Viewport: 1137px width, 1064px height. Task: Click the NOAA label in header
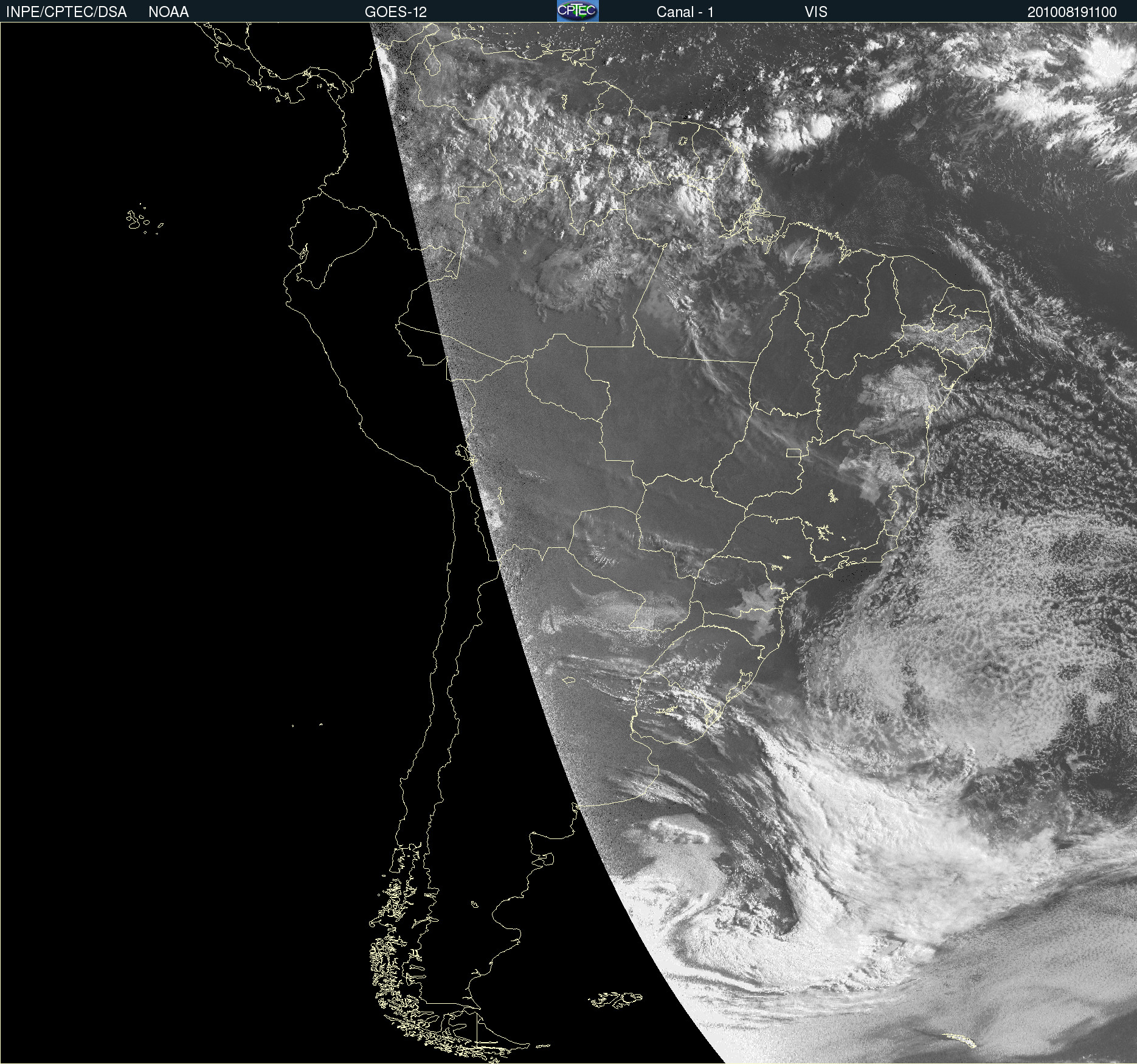(x=168, y=12)
